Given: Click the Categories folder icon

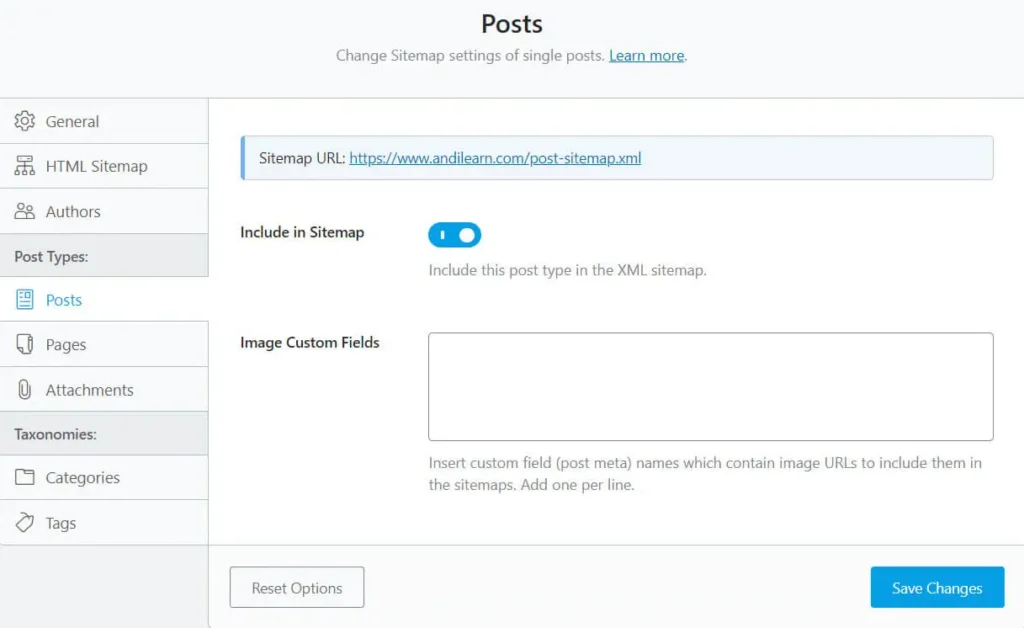Looking at the screenshot, I should (x=27, y=477).
